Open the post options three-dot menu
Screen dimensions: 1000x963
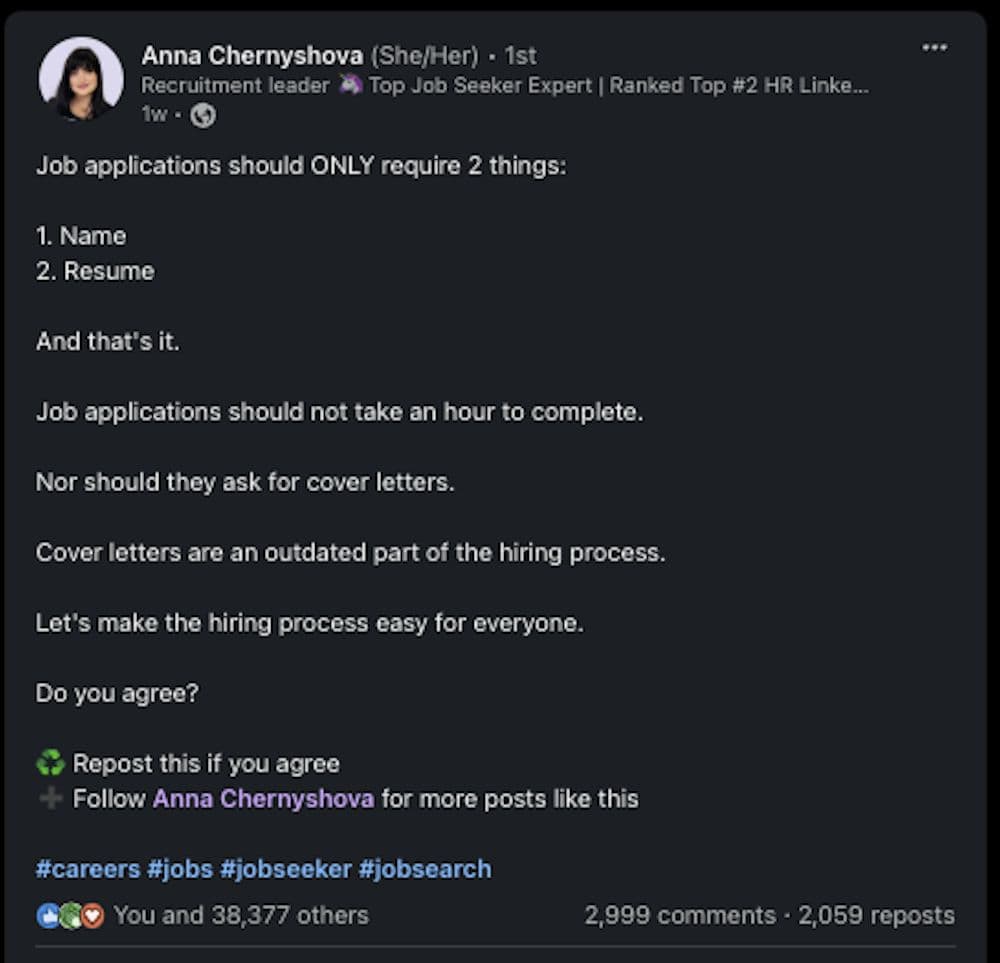point(934,46)
